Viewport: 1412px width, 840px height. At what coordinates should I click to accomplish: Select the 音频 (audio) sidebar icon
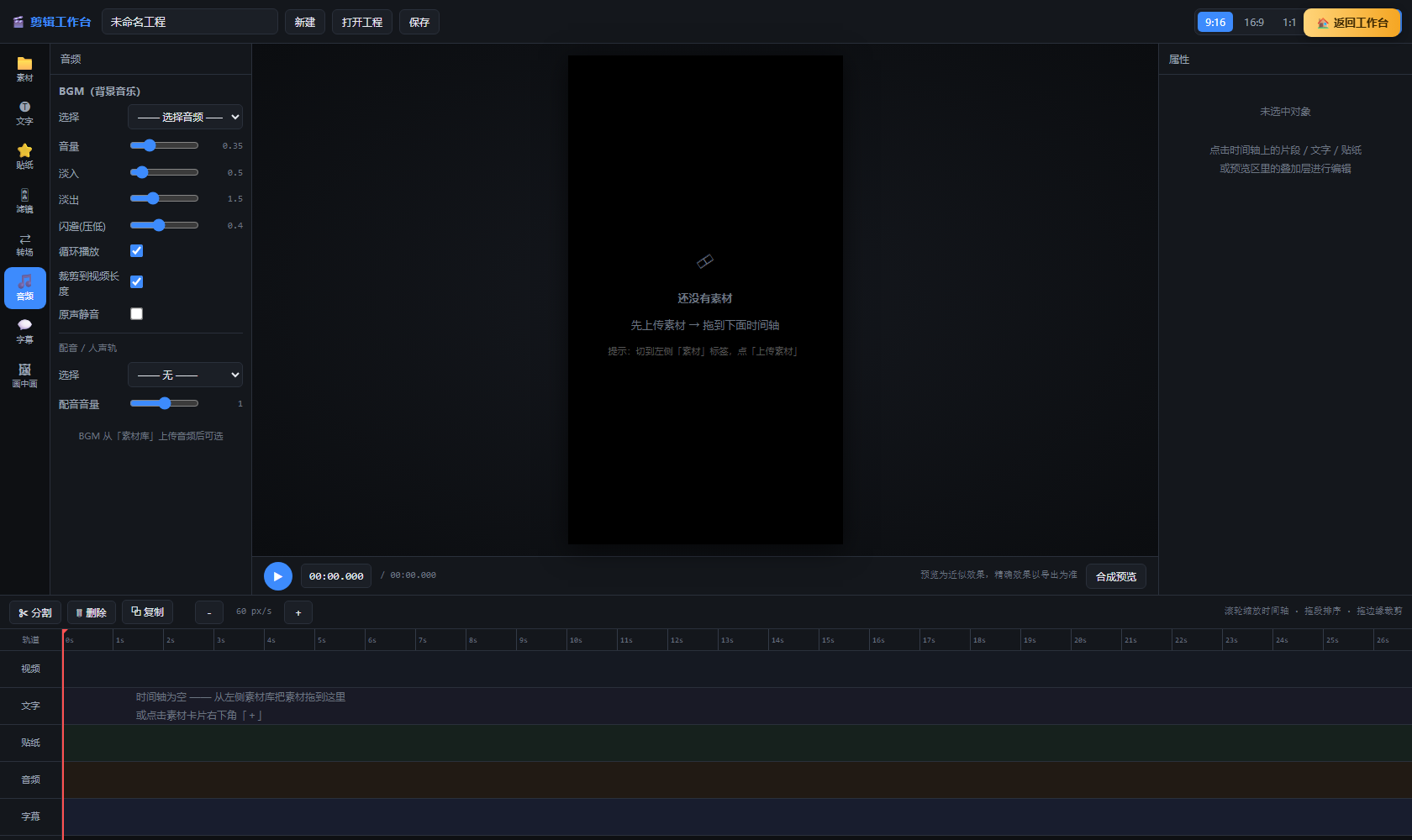pos(25,288)
